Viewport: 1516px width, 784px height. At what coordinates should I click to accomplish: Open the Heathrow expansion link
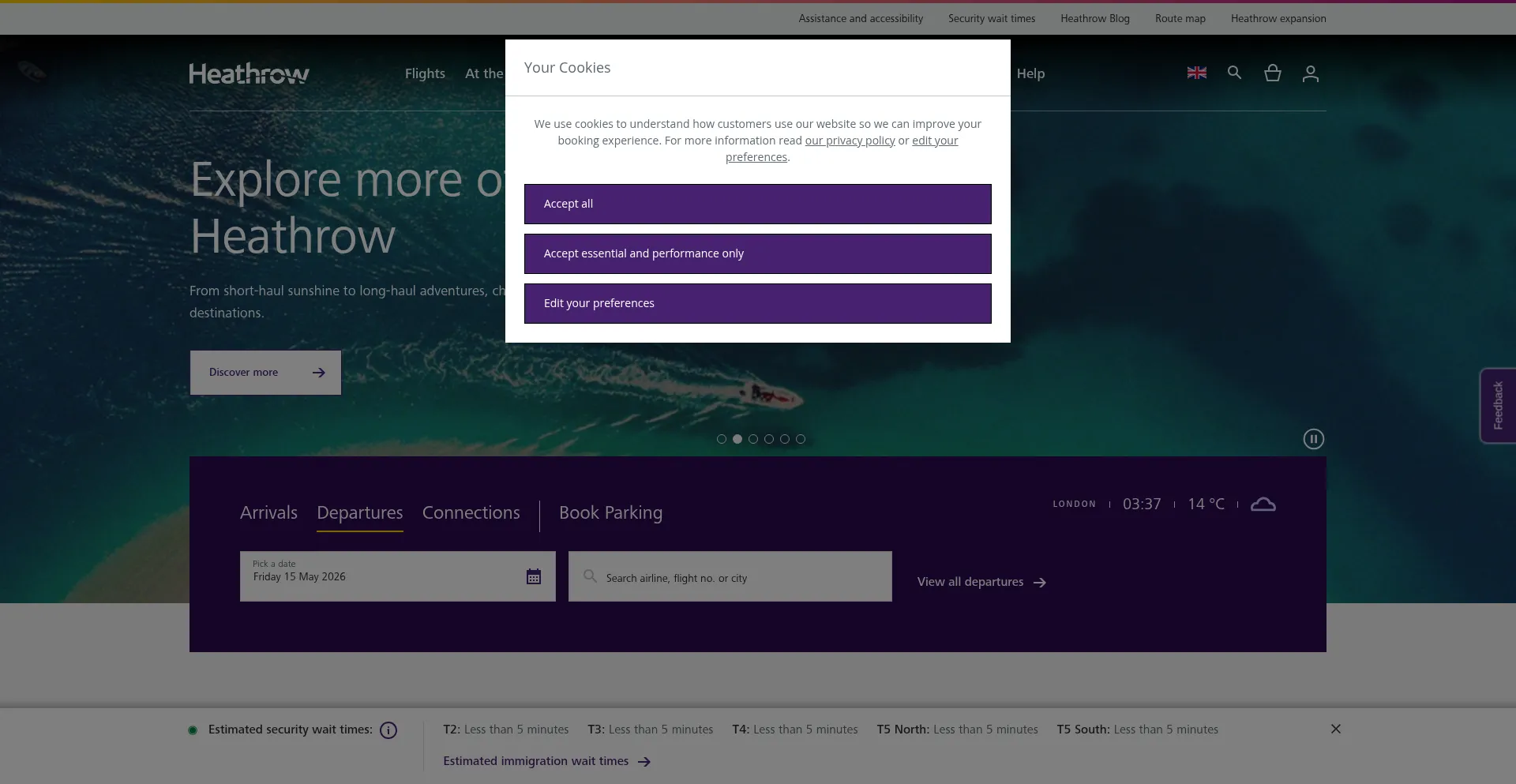1278,18
